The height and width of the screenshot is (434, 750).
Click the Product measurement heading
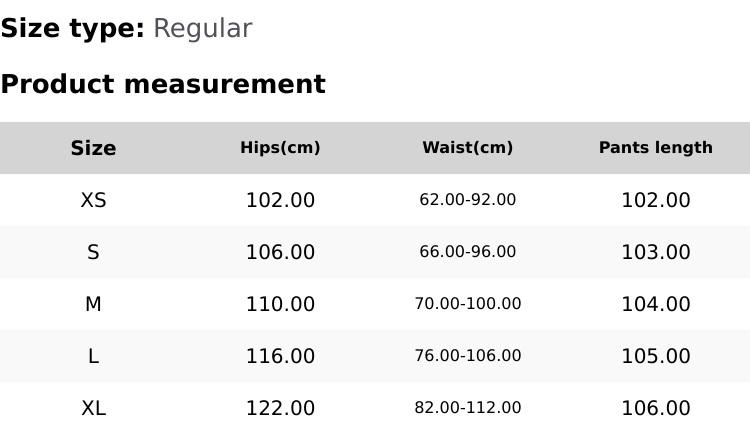click(163, 85)
